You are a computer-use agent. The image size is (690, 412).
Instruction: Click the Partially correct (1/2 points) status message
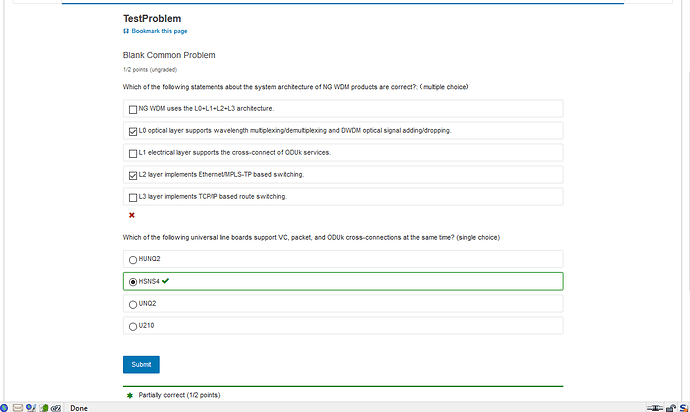tap(179, 396)
